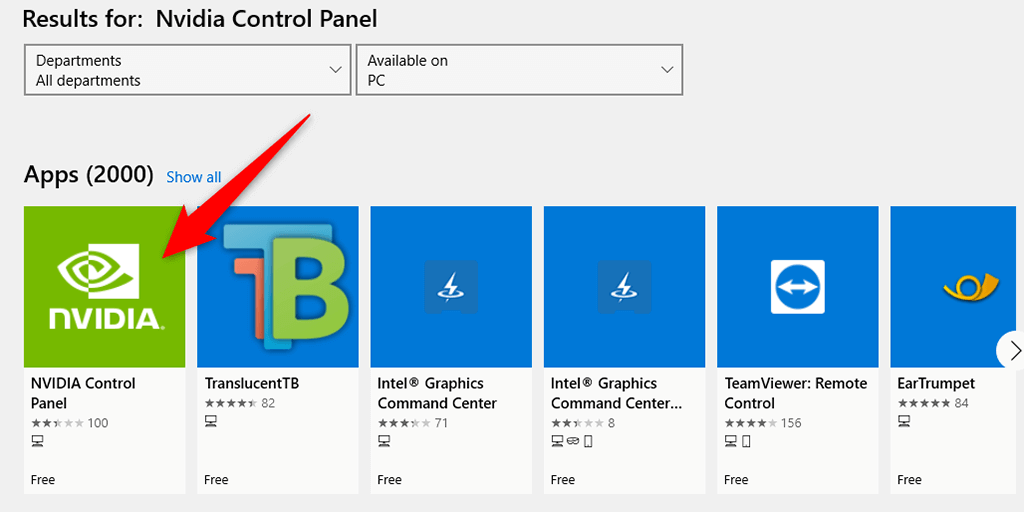
Task: Click the PC device icon under NVIDIA Control Panel
Action: point(38,441)
